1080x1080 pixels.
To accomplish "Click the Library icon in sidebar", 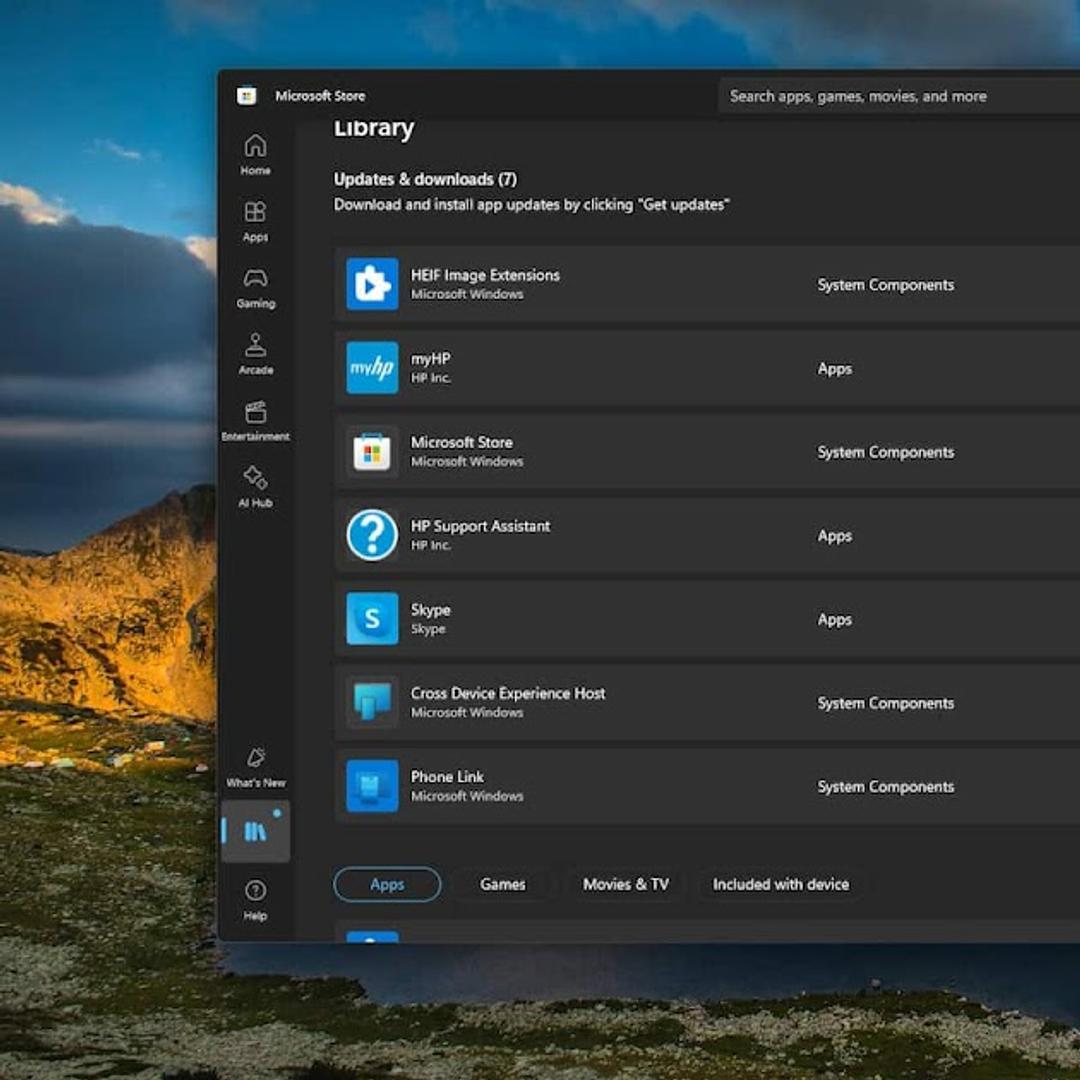I will (256, 831).
